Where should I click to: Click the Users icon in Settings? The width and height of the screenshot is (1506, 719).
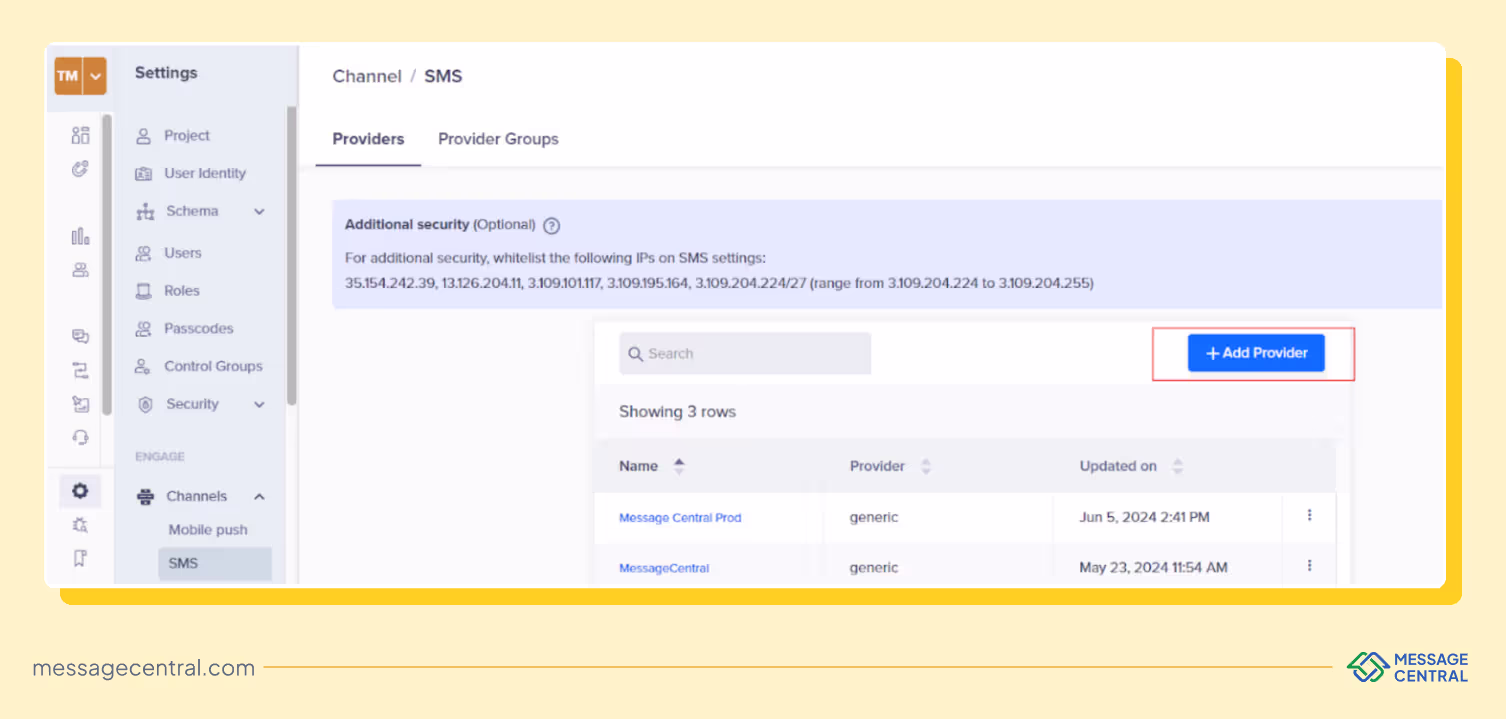(x=144, y=253)
